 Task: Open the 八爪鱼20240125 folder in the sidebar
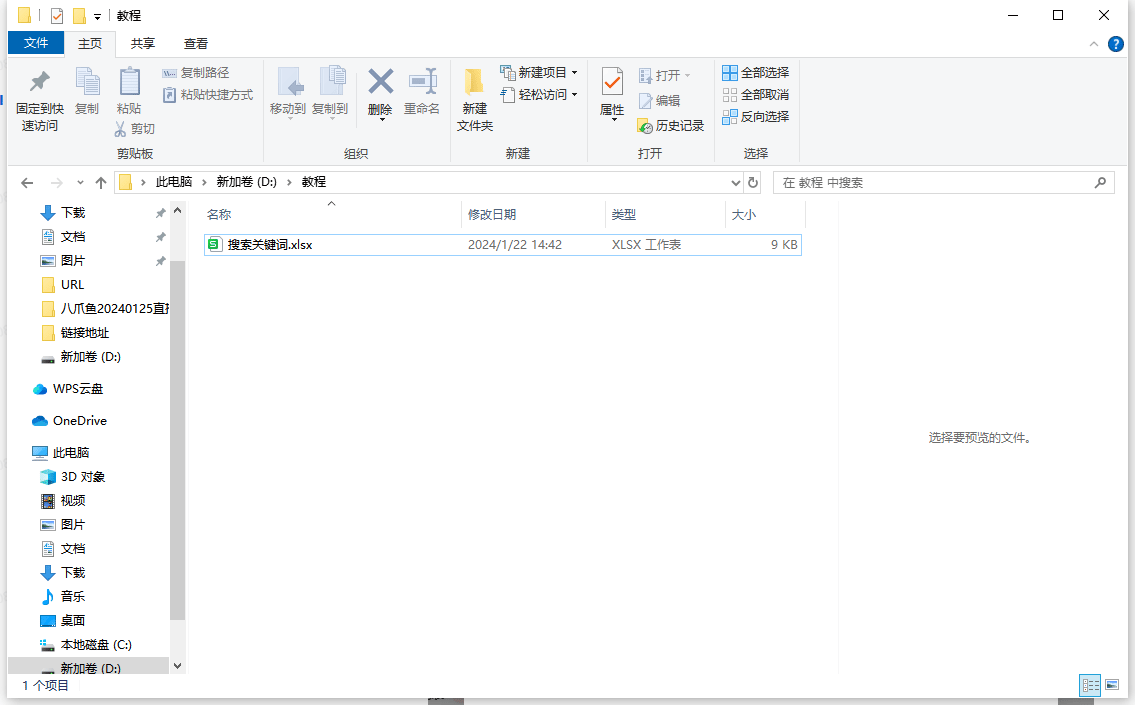(x=114, y=308)
